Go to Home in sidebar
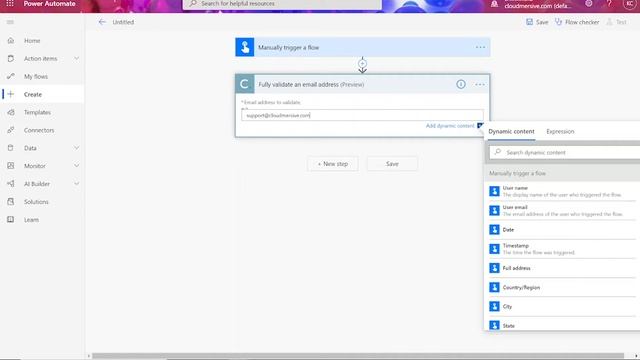 point(32,41)
